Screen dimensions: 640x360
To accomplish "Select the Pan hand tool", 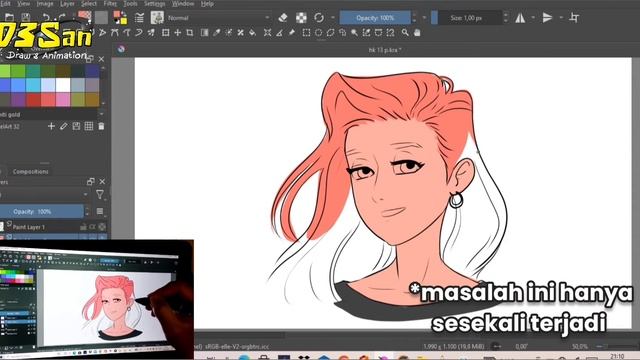I will coord(417,33).
